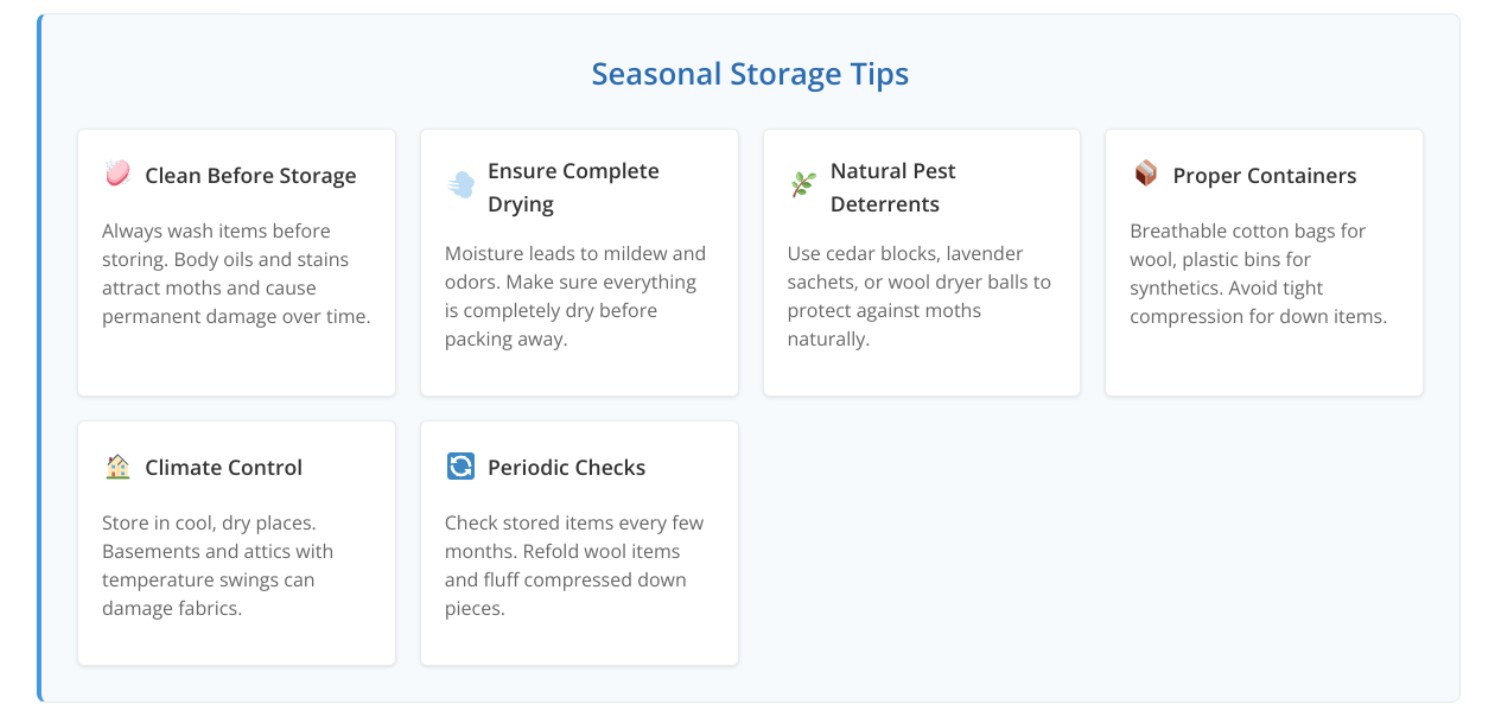The width and height of the screenshot is (1499, 721).
Task: Click text about body oils attracting moths
Action: click(x=236, y=274)
